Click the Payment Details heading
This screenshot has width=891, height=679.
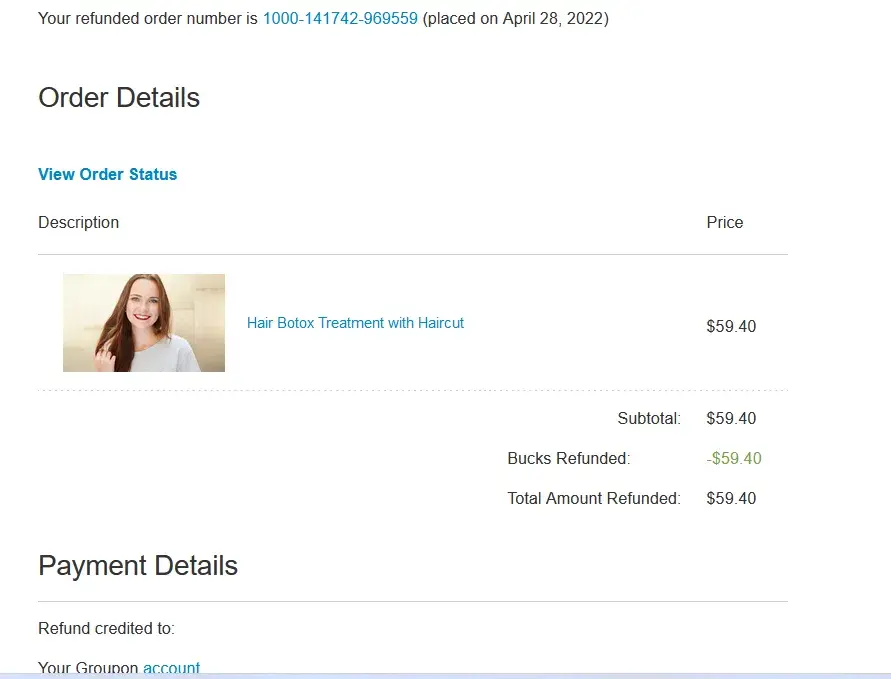(x=138, y=566)
